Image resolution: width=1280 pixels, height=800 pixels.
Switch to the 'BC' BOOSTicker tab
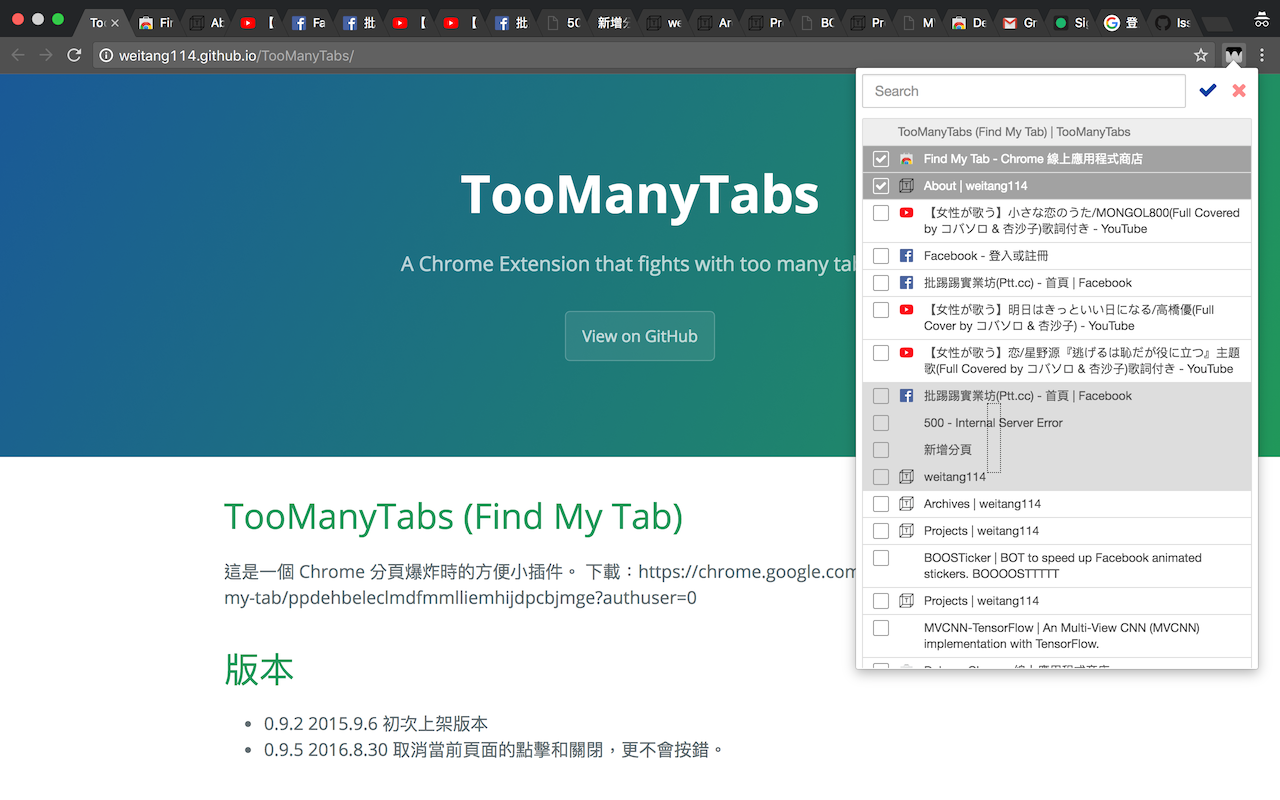click(817, 22)
